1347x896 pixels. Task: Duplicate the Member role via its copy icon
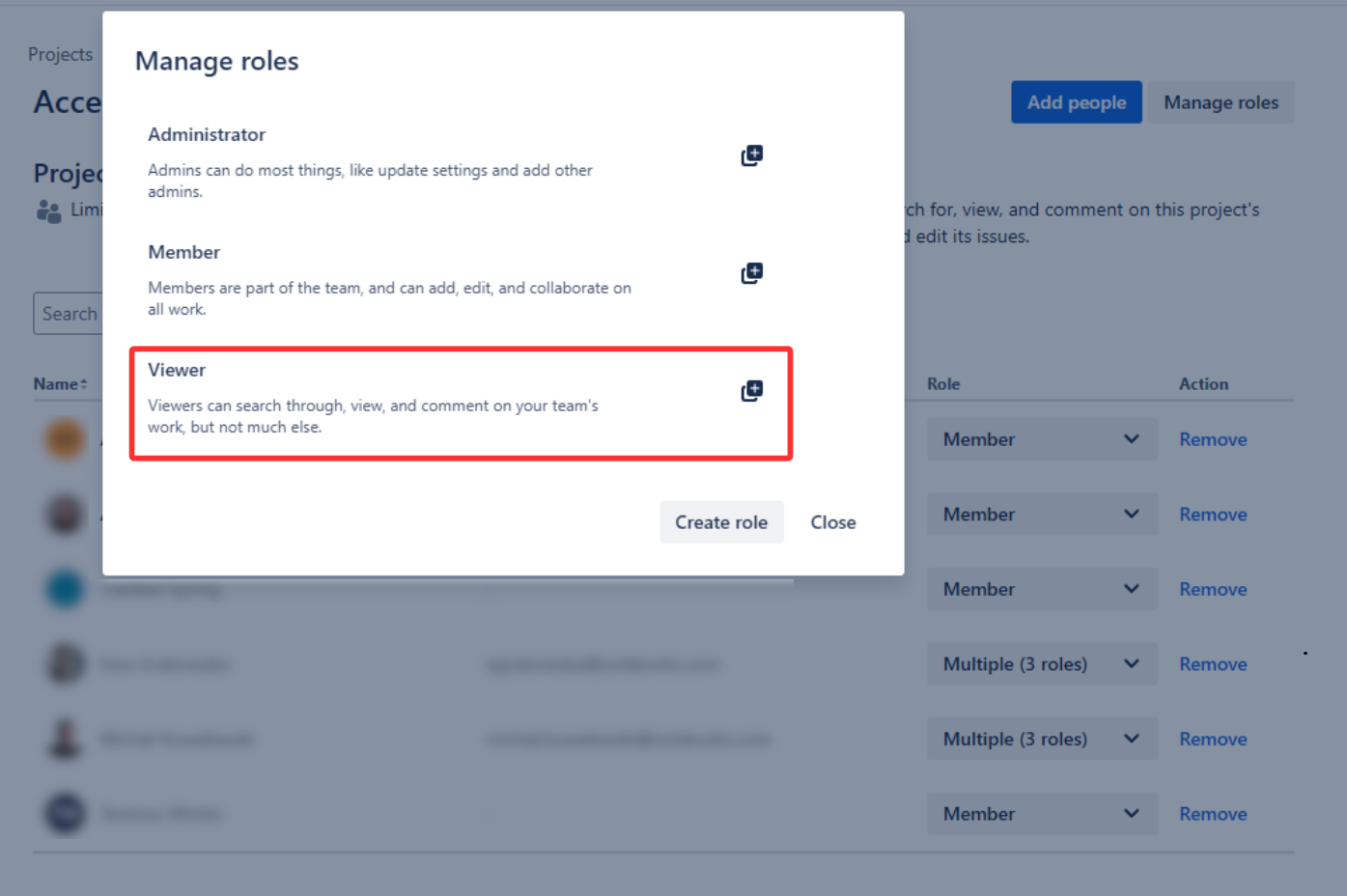(751, 273)
